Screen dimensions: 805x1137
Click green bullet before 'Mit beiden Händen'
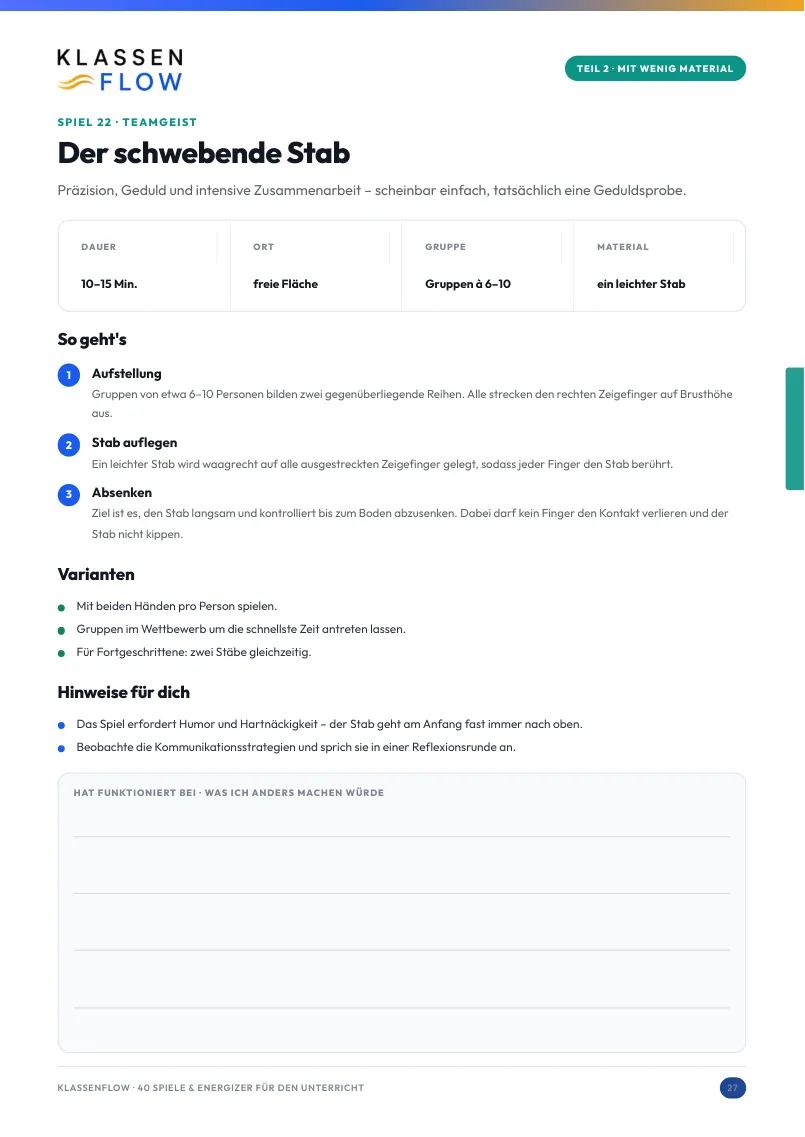tap(62, 608)
